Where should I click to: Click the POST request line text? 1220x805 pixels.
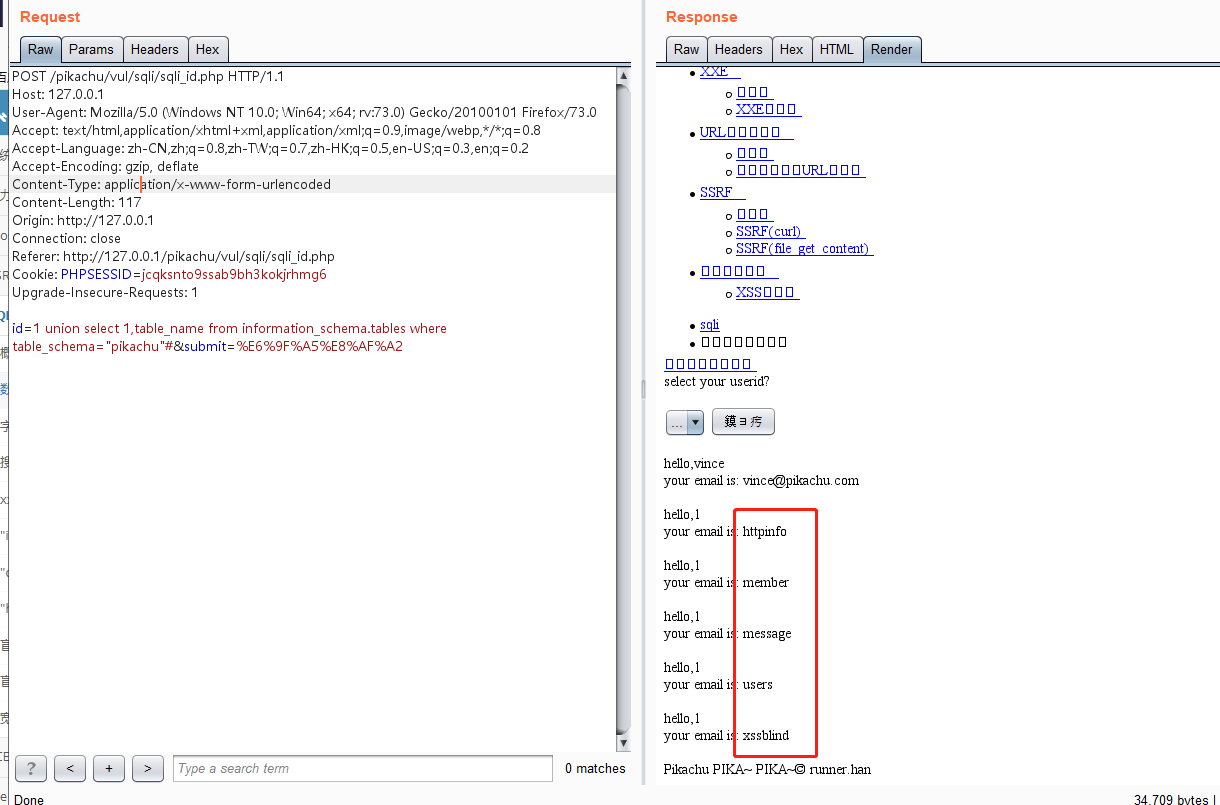coord(148,76)
